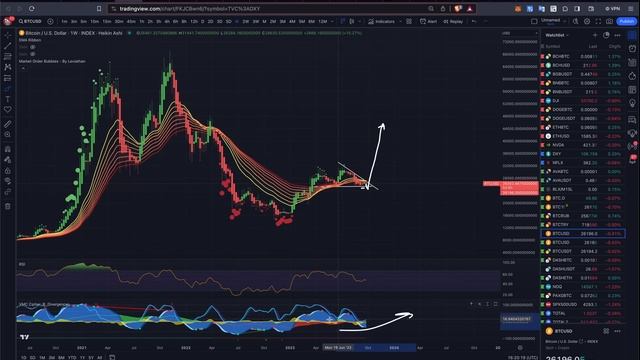
Task: Select the DXY watchlist row
Action: point(583,154)
